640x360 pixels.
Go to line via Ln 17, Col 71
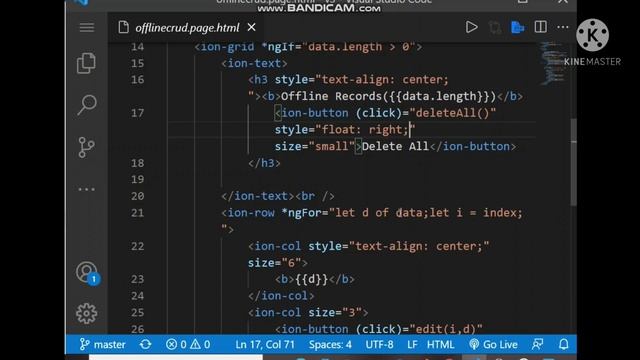click(x=265, y=344)
